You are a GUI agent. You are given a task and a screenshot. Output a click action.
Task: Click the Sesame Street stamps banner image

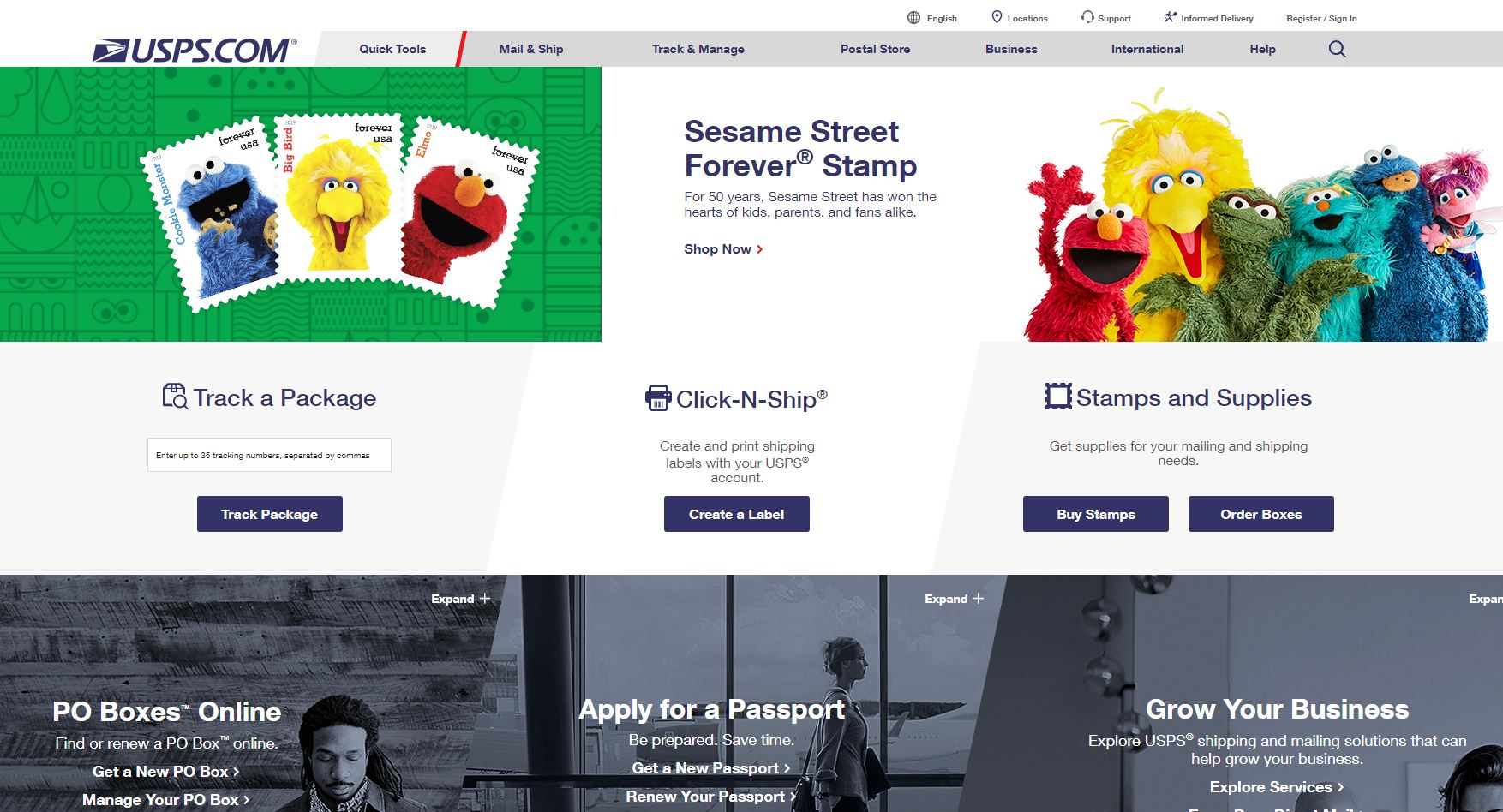[301, 204]
